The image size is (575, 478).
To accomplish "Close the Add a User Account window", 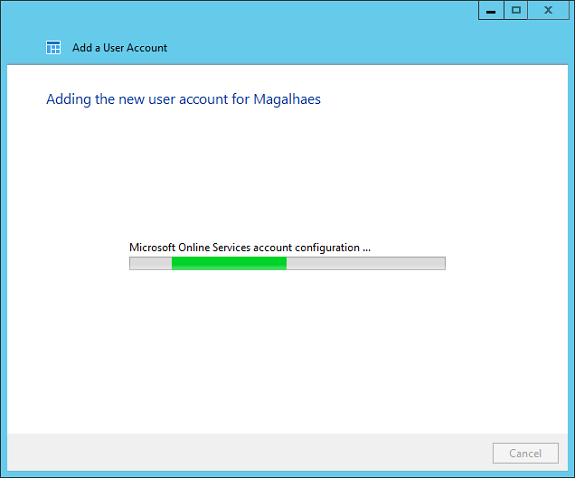I will 548,10.
